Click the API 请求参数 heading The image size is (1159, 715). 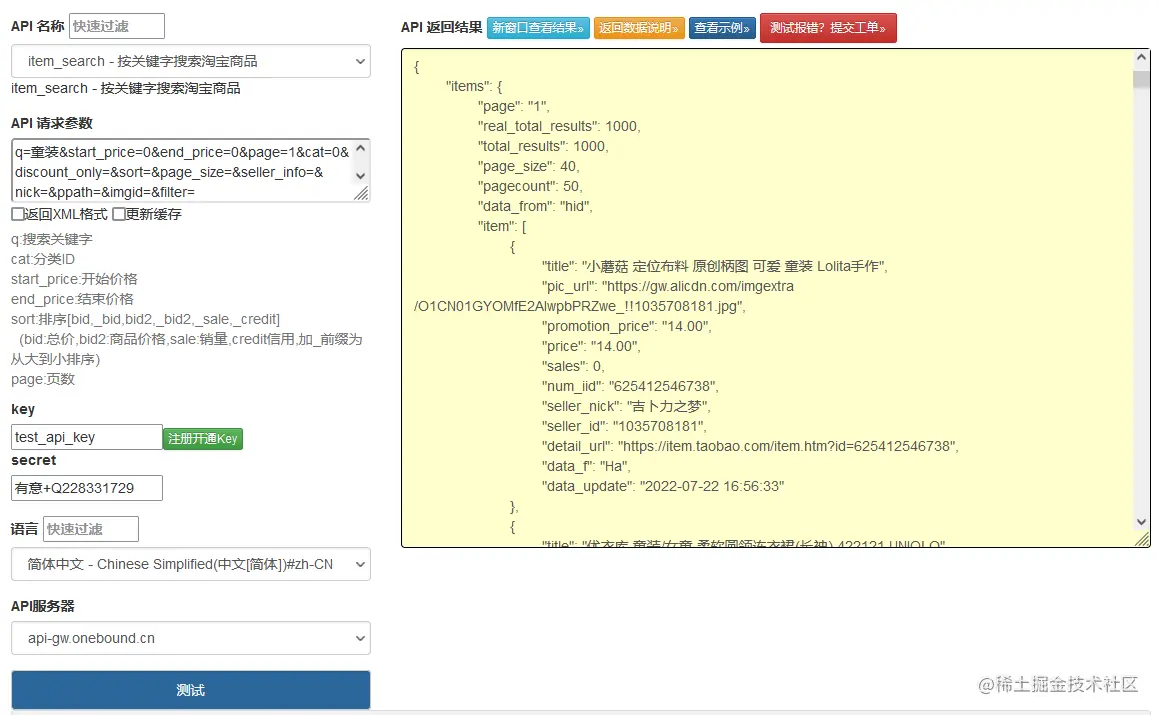pos(52,123)
